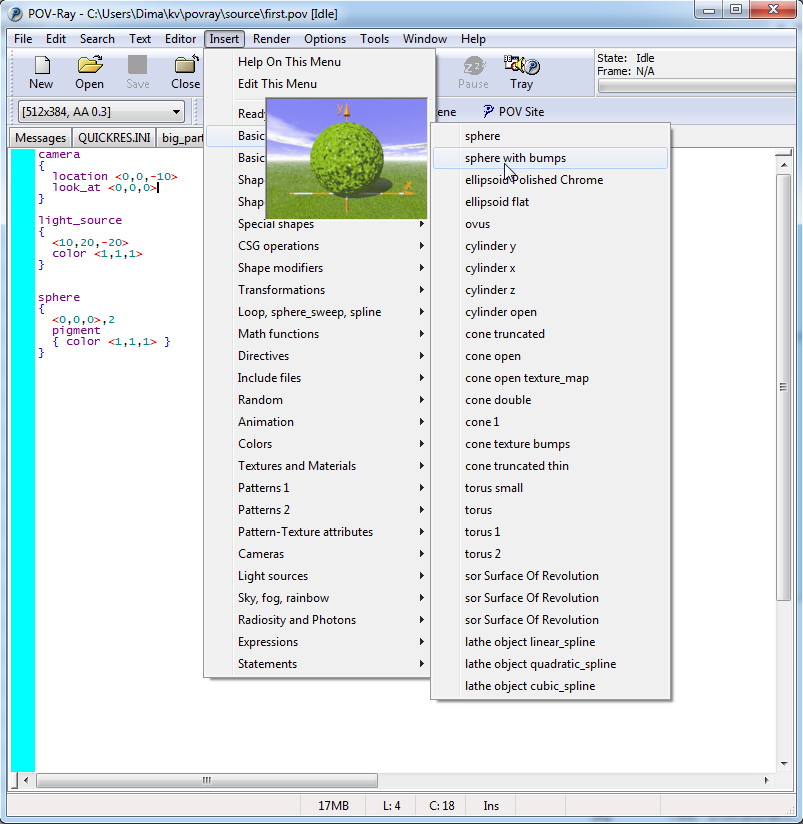
Task: Expand Textures and Materials submenu
Action: [318, 466]
